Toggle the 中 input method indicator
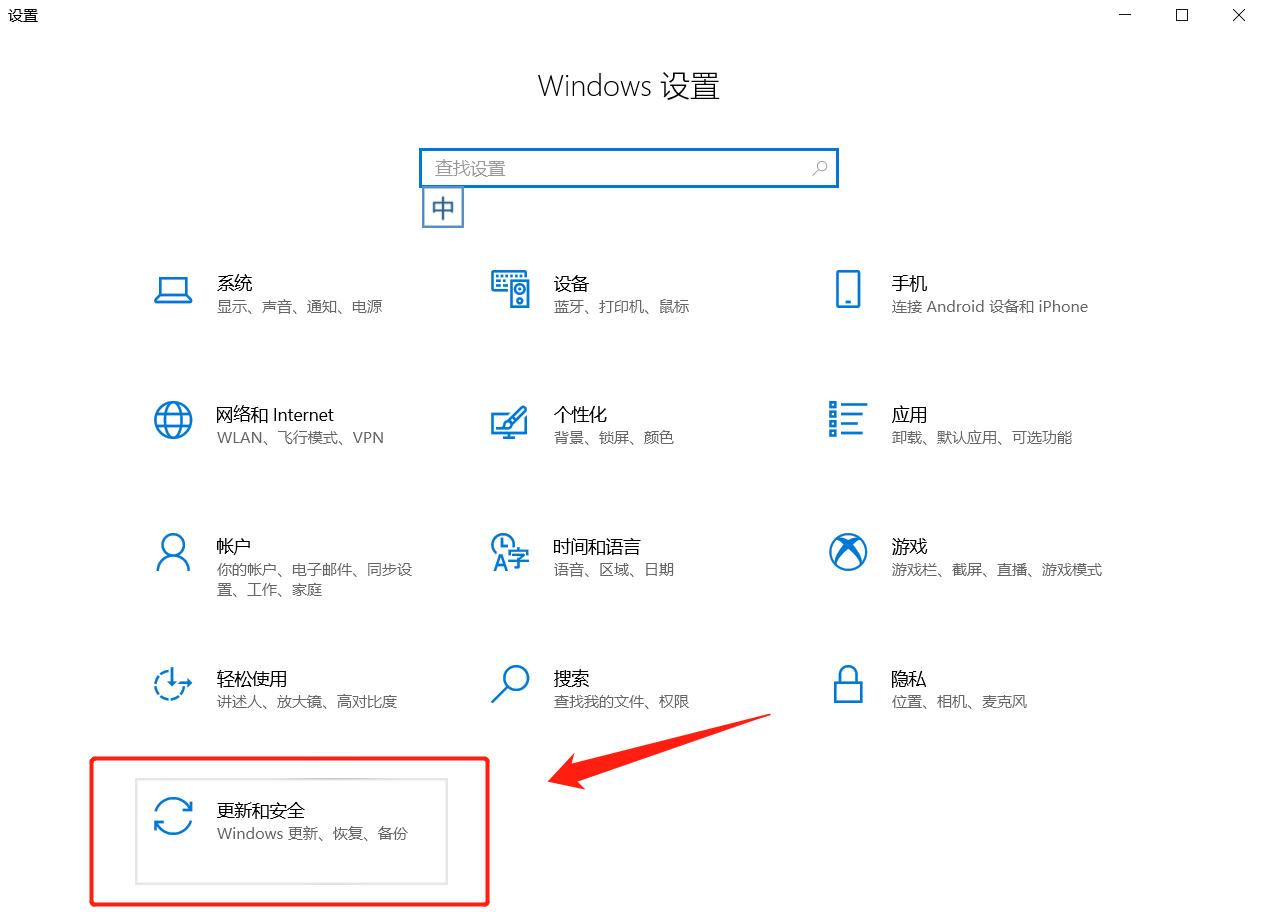1261x912 pixels. [x=443, y=208]
